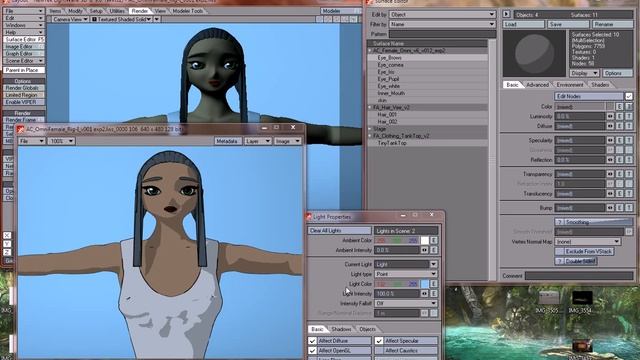Toggle the Double Sided checkbox
This screenshot has width=640, height=360.
pos(559,261)
